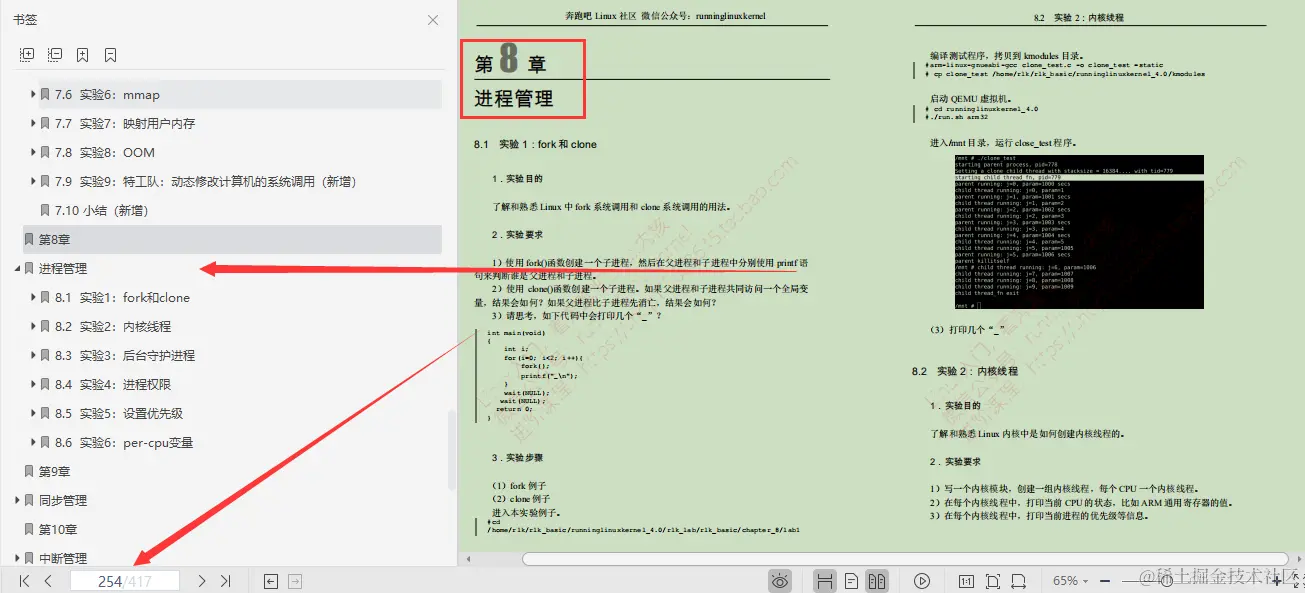Image resolution: width=1305 pixels, height=593 pixels.
Task: Toggle the eye reading-mode icon
Action: 781,580
